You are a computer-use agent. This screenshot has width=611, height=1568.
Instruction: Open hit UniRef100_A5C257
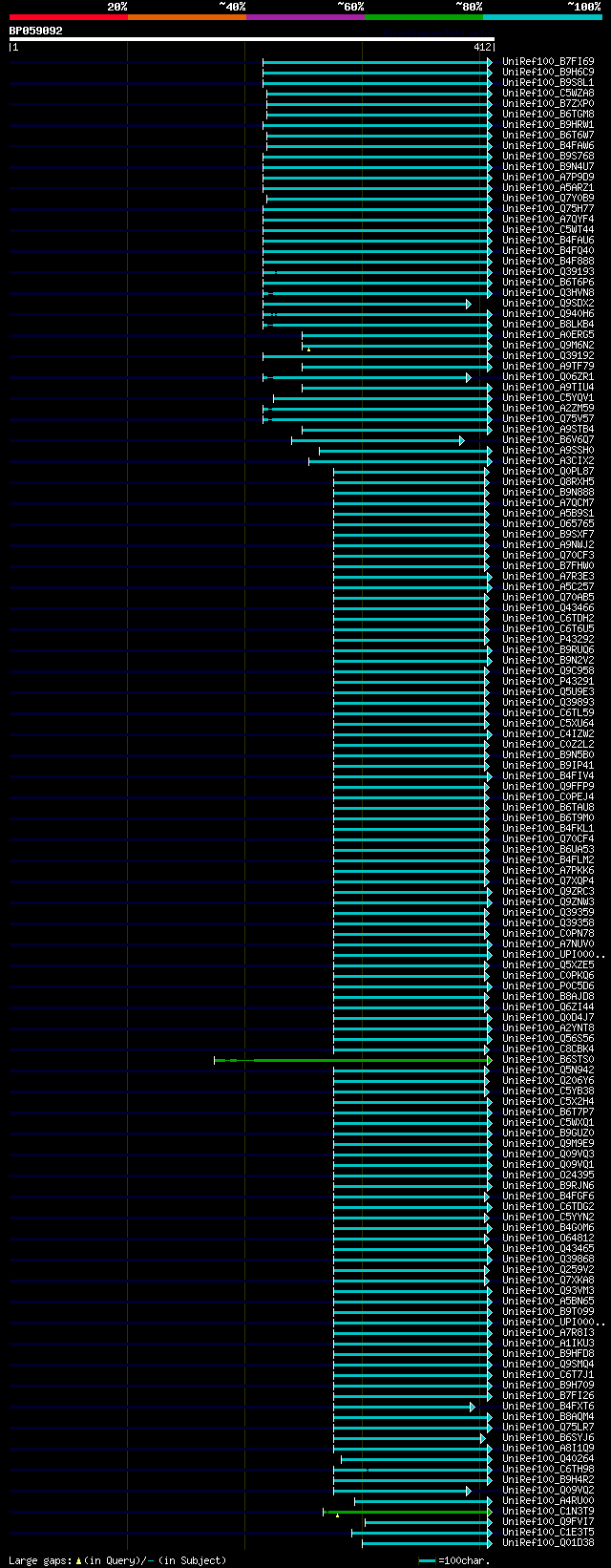click(x=548, y=586)
